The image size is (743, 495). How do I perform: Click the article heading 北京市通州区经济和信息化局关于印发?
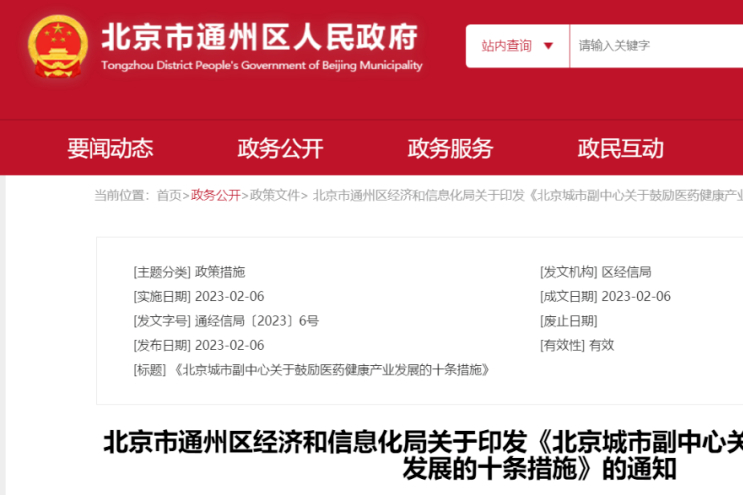click(423, 455)
